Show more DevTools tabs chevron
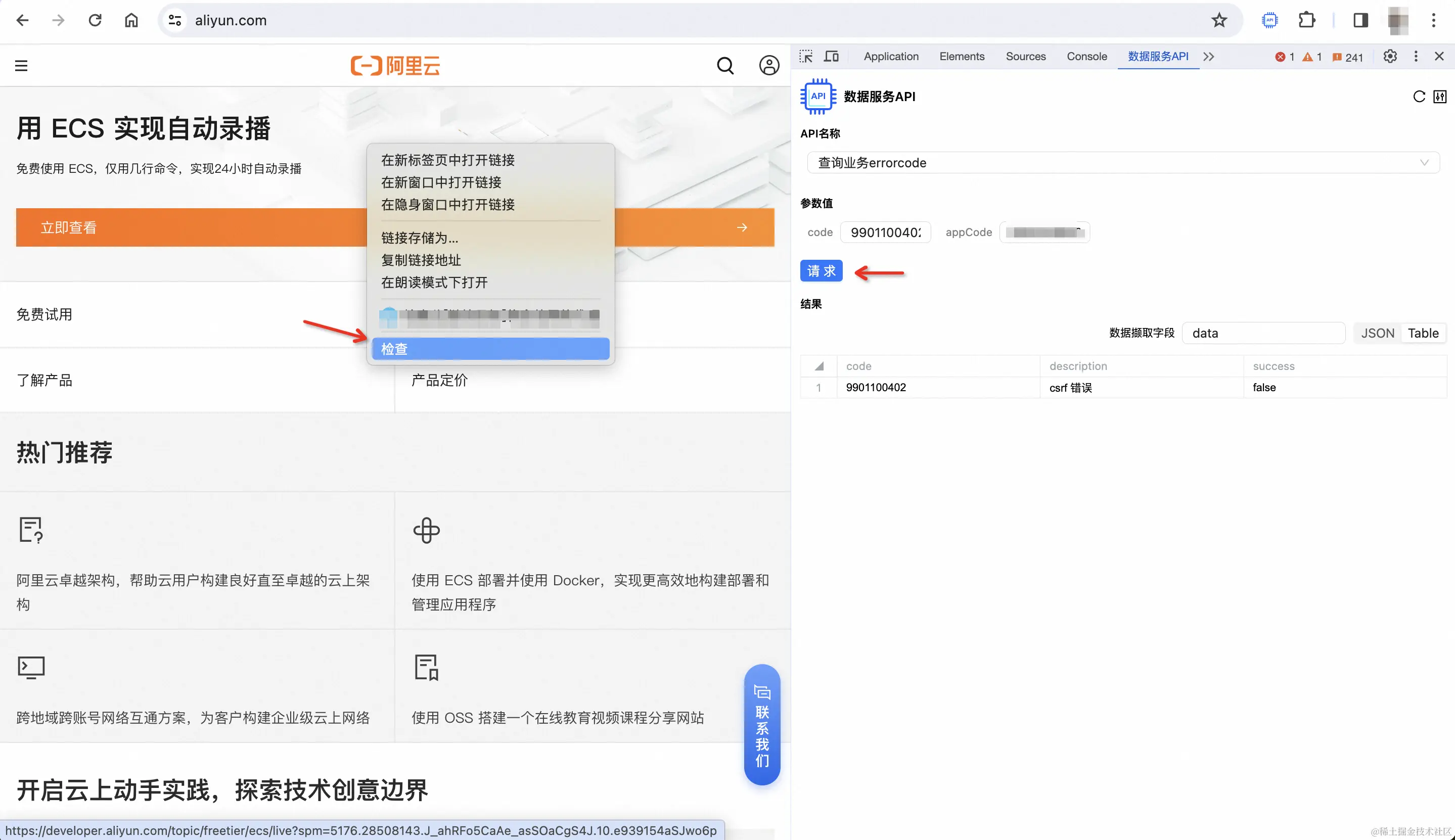This screenshot has height=840, width=1455. 1209,57
